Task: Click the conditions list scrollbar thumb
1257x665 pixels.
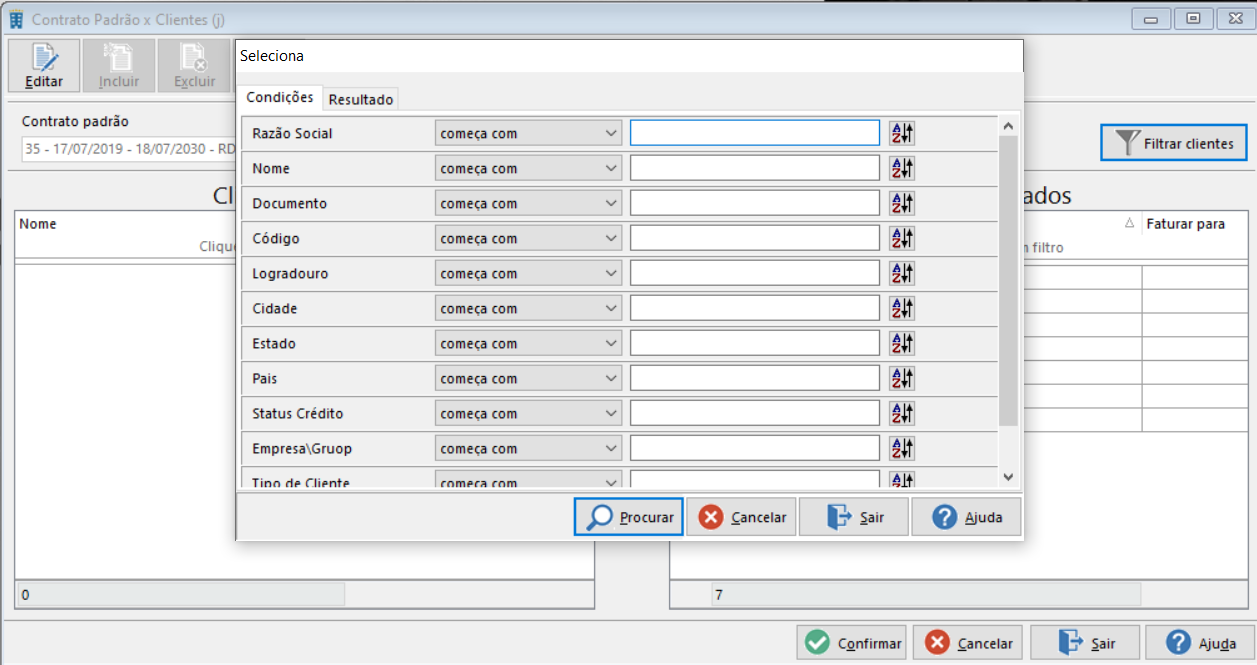Action: click(1008, 281)
